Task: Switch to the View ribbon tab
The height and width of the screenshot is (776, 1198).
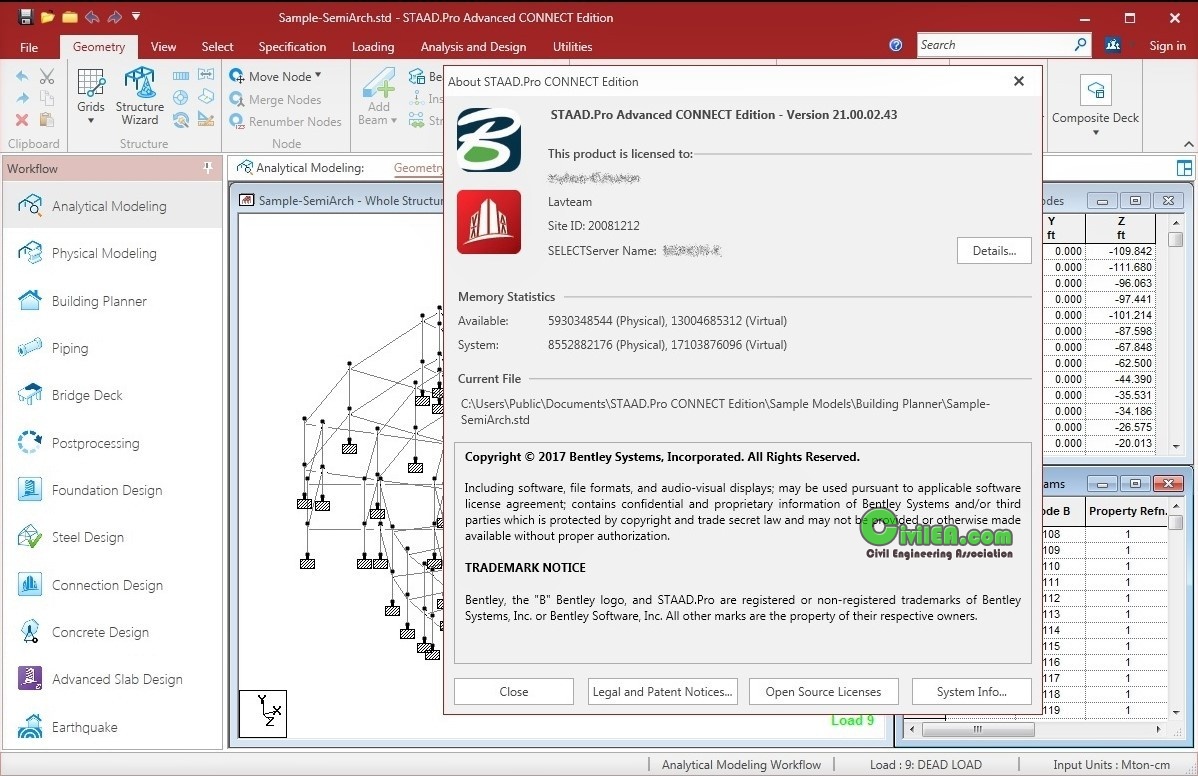Action: point(164,47)
